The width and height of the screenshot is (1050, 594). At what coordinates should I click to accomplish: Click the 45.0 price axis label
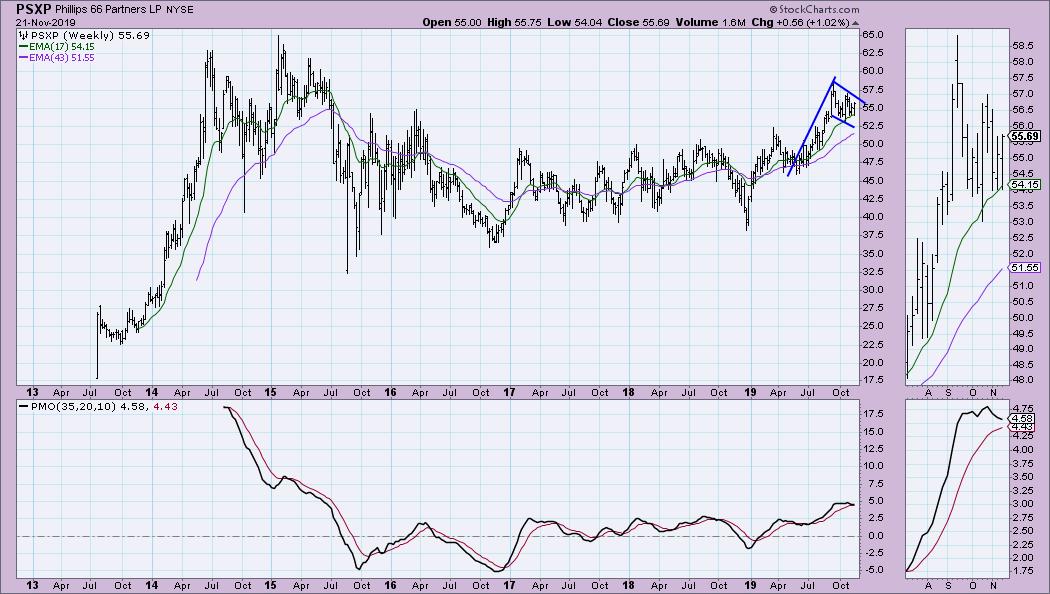click(873, 181)
